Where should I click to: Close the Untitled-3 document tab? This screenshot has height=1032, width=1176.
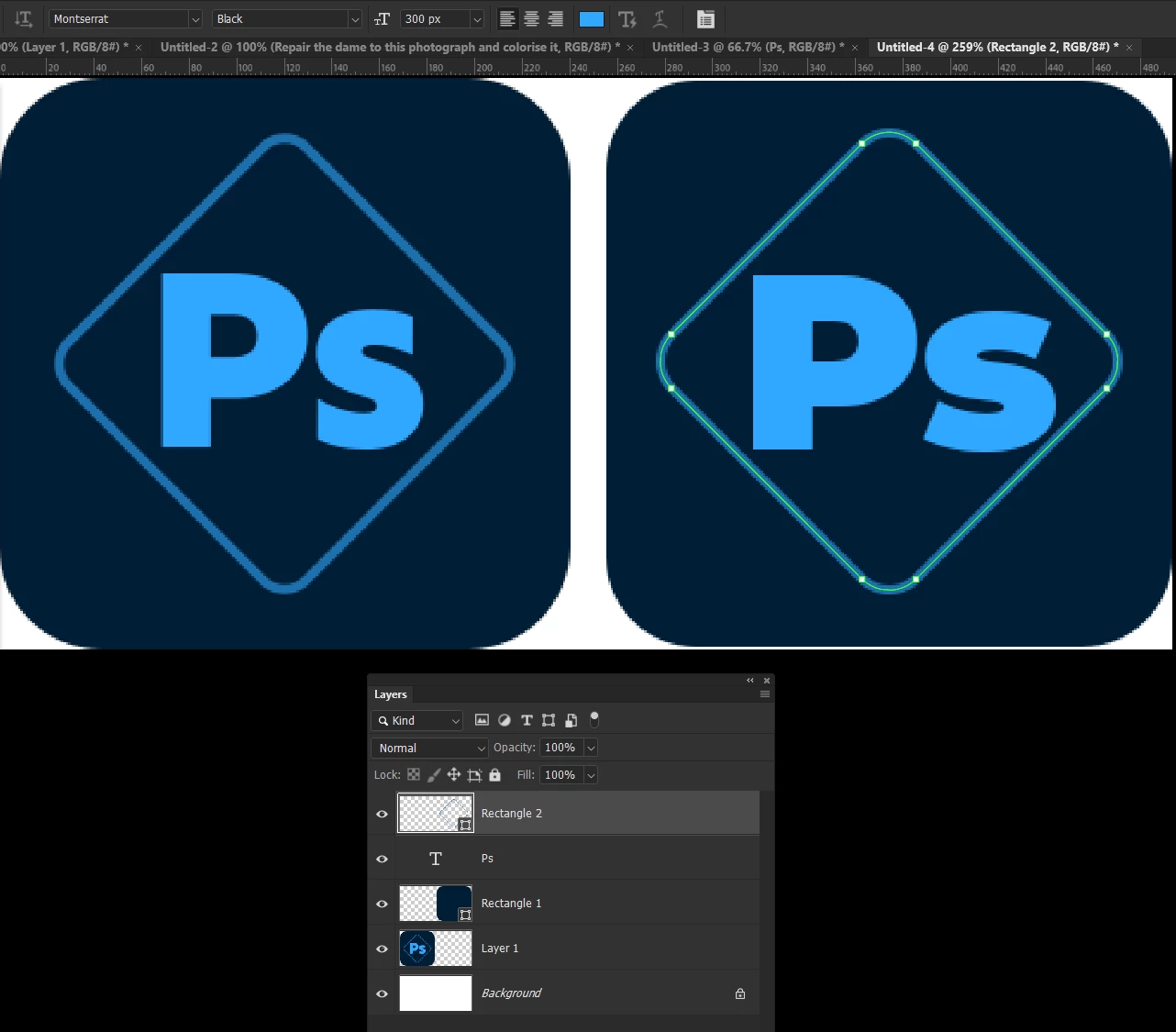pos(855,48)
